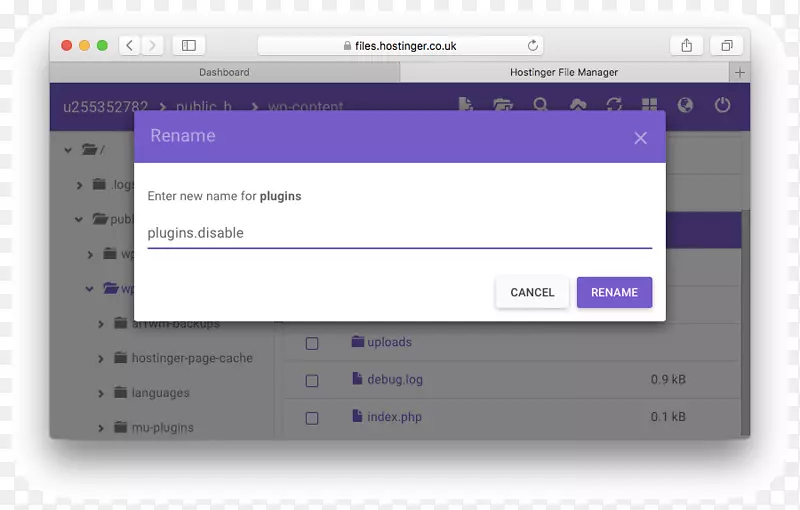Screen dimensions: 800x510
Task: Collapse the public_html folder chevron
Action: pyautogui.click(x=79, y=219)
